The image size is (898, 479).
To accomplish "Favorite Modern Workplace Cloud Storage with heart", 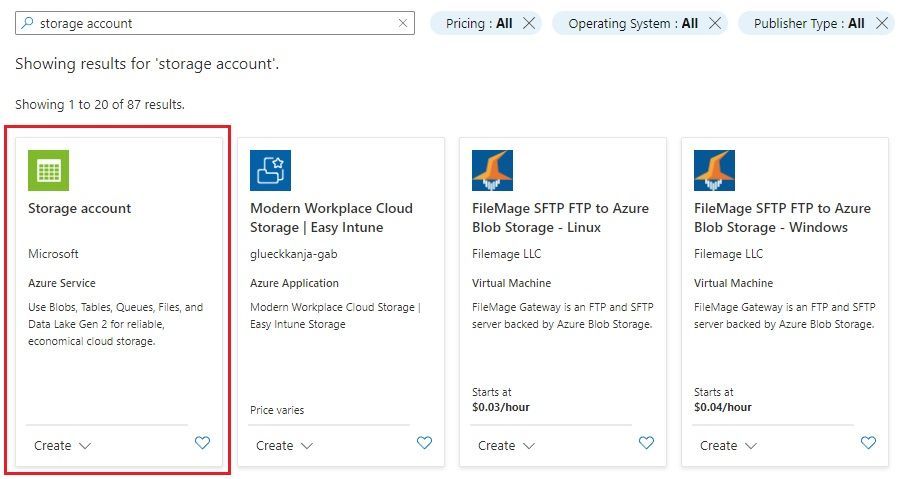I will (x=424, y=442).
